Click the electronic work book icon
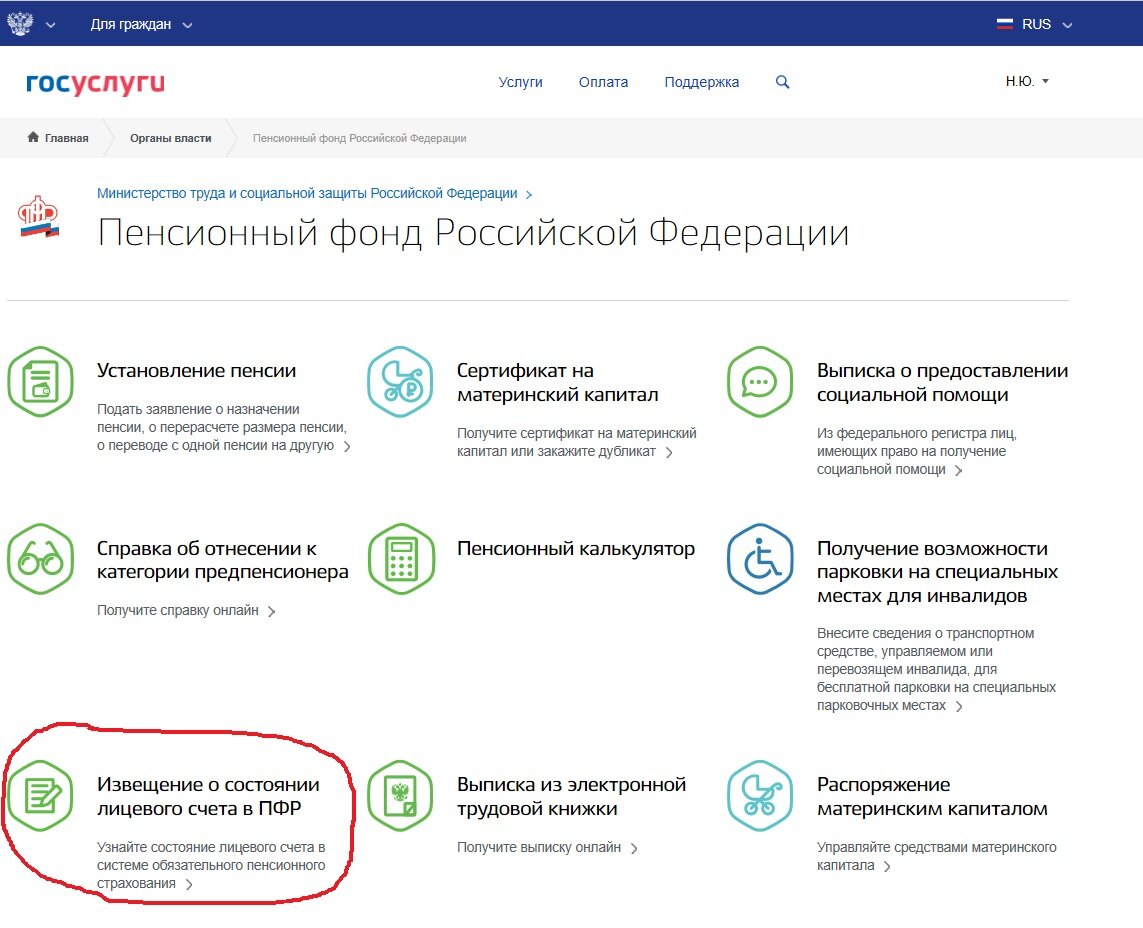Screen dimensions: 1143x928 tap(400, 795)
